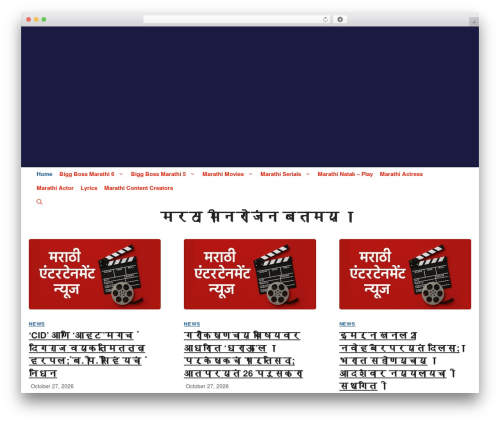Expand the Marathi Serials submenu arrow
This screenshot has width=500, height=423.
308,174
